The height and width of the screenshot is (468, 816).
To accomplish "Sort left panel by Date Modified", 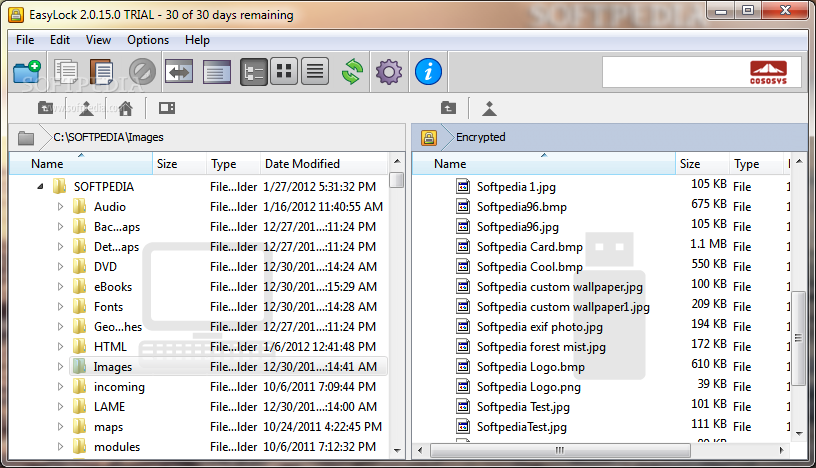I will [x=324, y=164].
